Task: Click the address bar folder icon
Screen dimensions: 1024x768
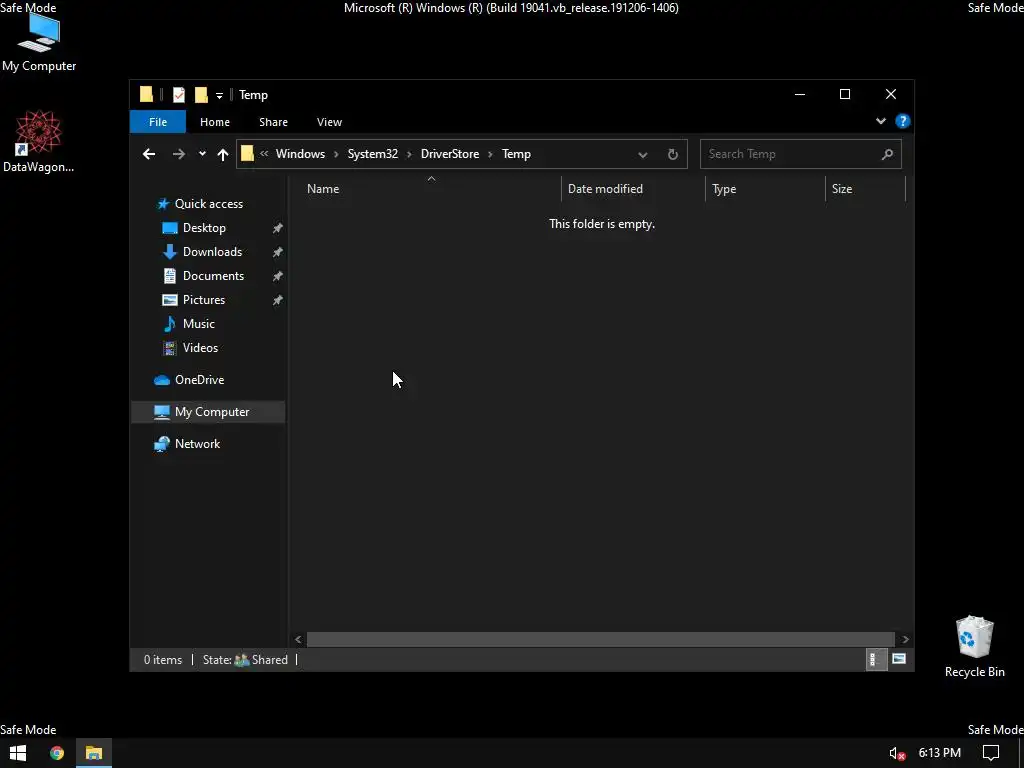Action: 247,153
